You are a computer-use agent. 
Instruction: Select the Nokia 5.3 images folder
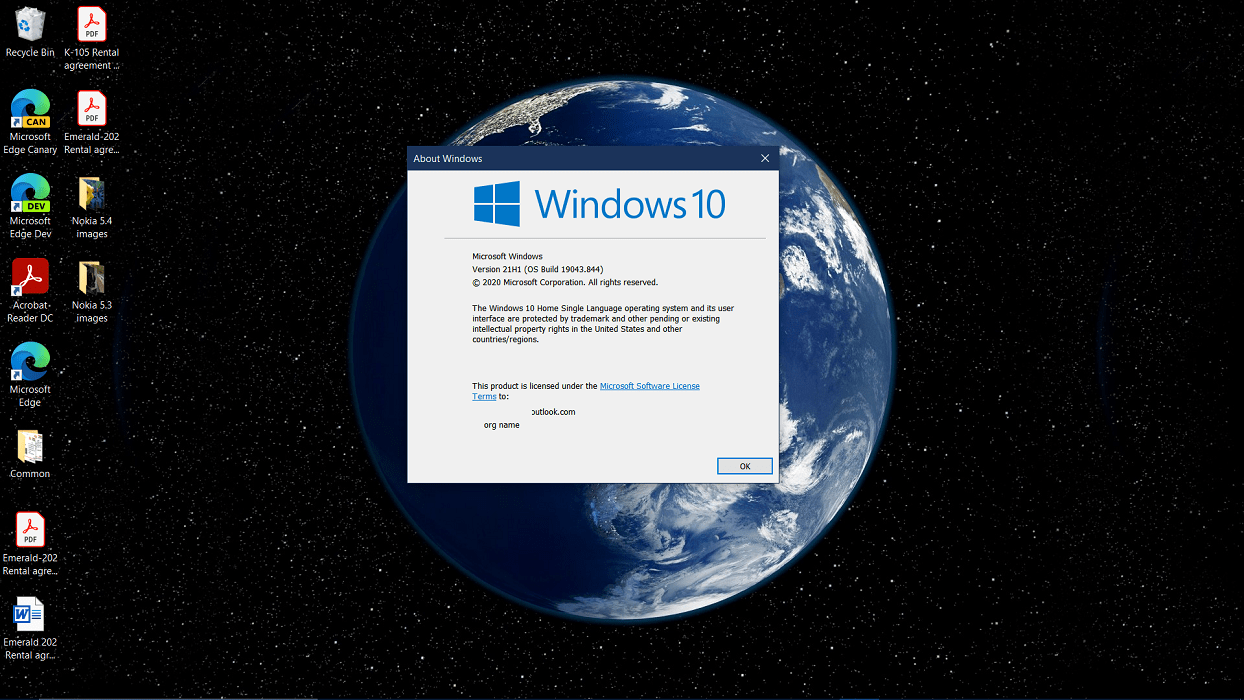click(x=91, y=290)
